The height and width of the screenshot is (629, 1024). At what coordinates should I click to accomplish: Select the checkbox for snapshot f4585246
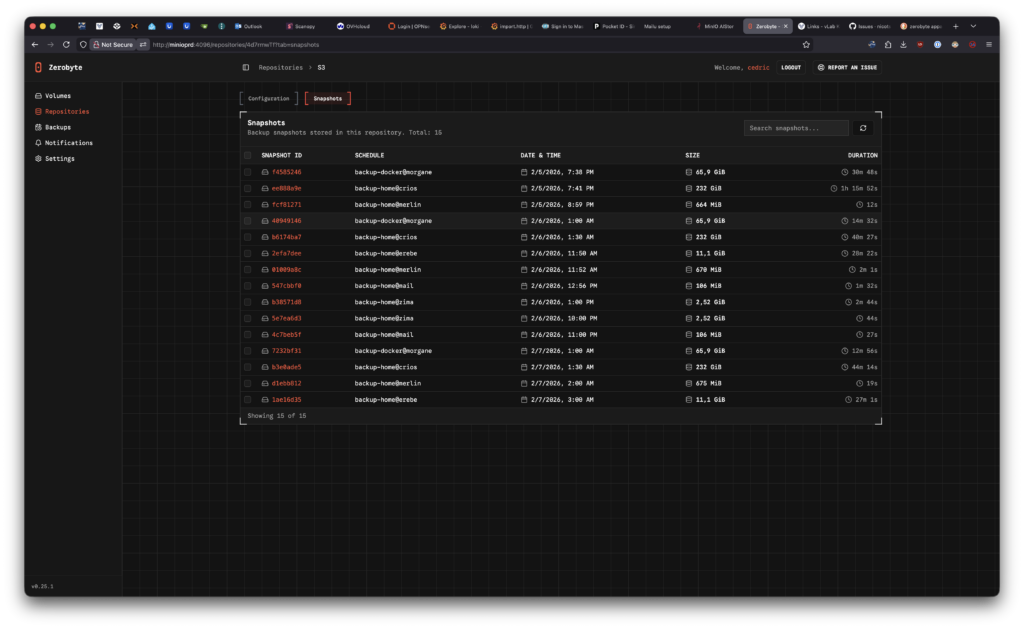point(248,172)
